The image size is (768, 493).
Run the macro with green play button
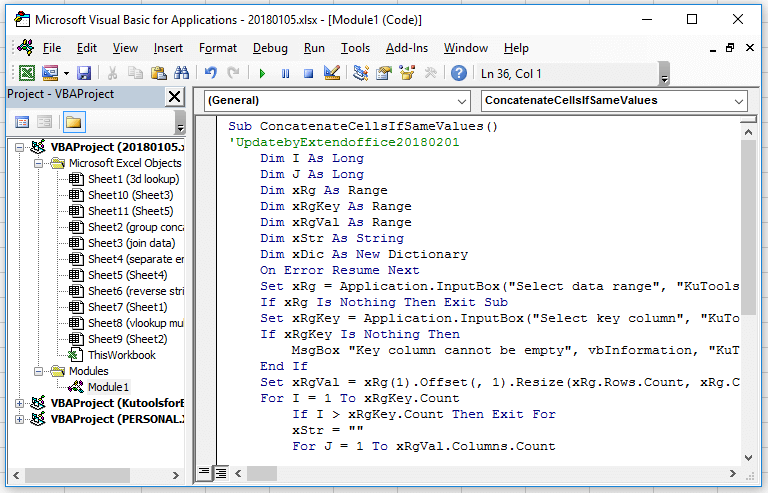[262, 73]
